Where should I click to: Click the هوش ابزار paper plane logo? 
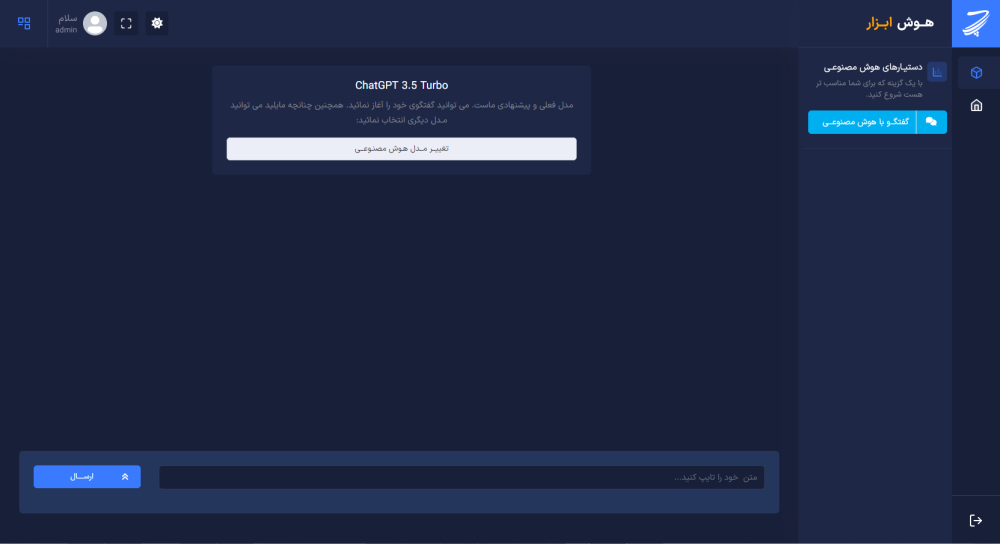[976, 24]
